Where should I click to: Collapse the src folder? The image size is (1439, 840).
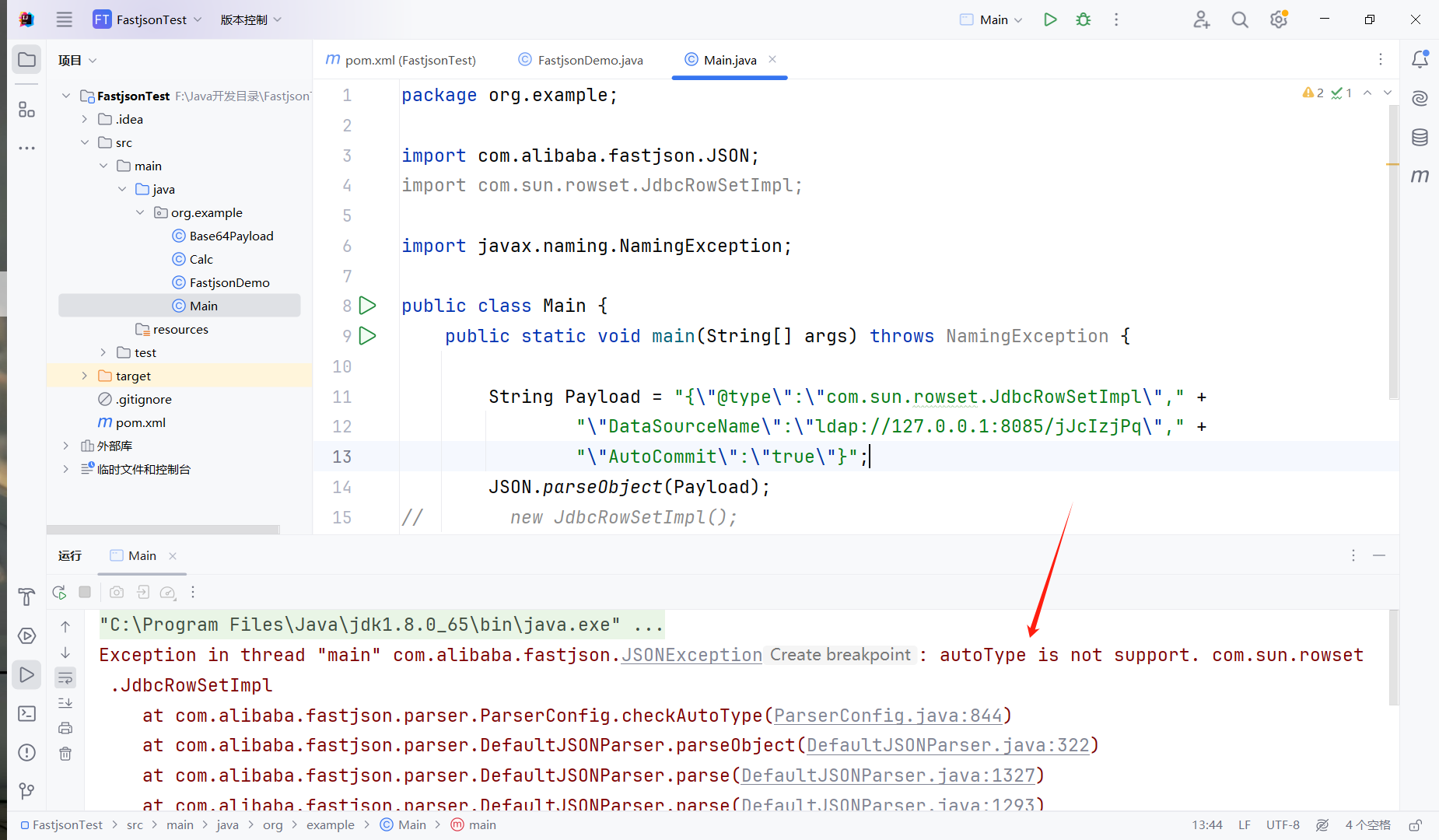(85, 142)
